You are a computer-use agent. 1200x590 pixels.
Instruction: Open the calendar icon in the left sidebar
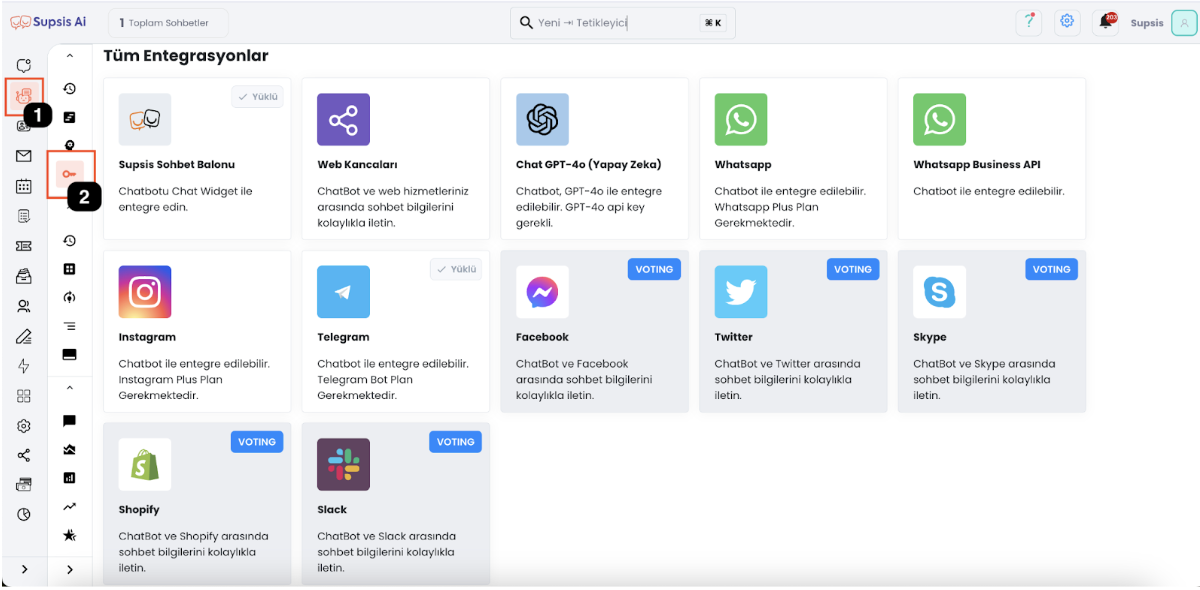[x=24, y=186]
